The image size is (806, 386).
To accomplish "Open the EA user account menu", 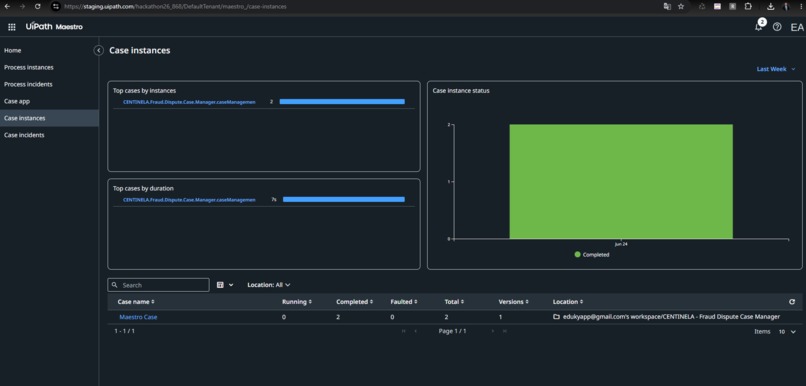I will 797,27.
